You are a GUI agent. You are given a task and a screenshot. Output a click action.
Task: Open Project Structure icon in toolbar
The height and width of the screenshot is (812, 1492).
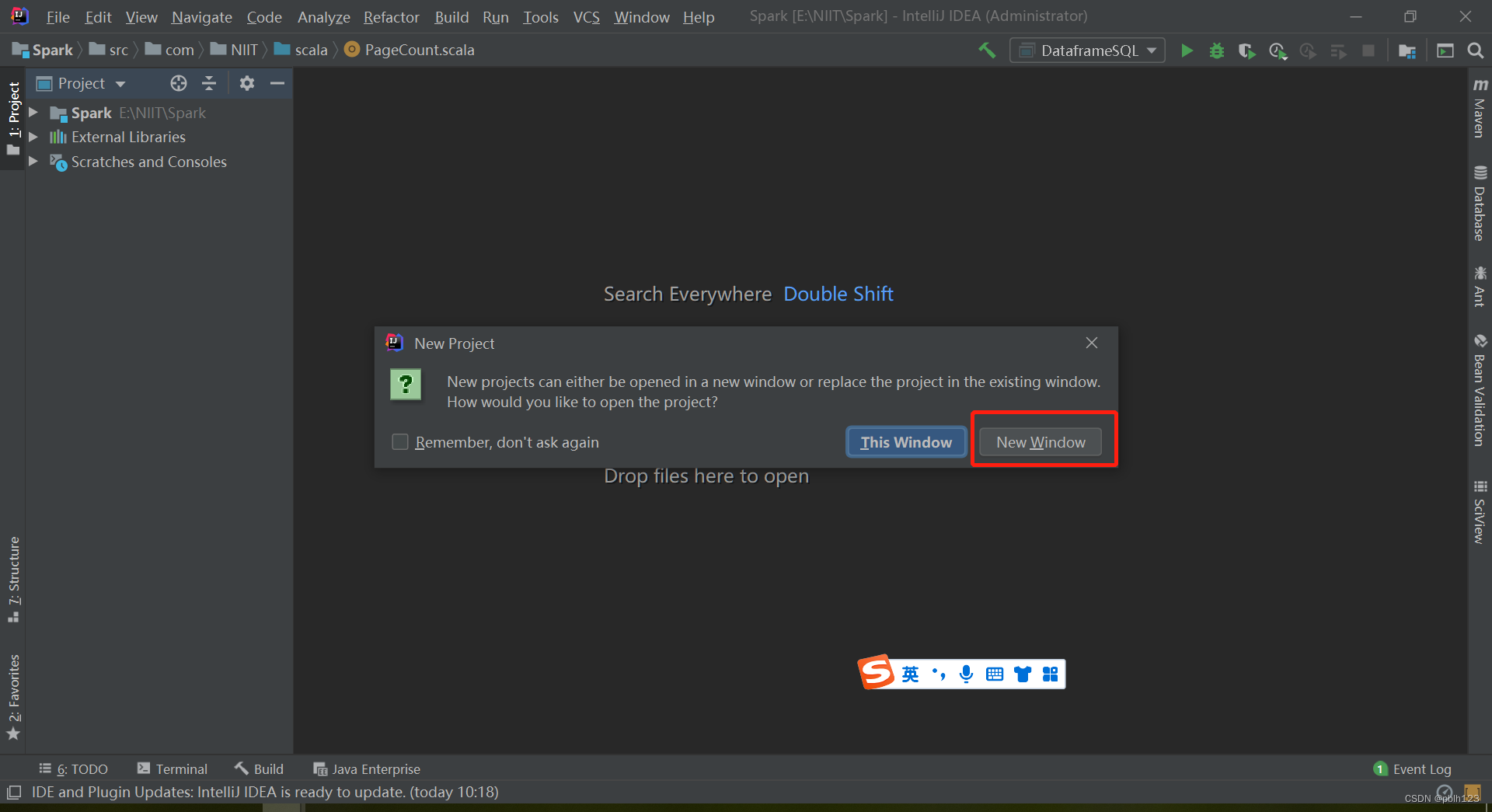[x=1407, y=51]
